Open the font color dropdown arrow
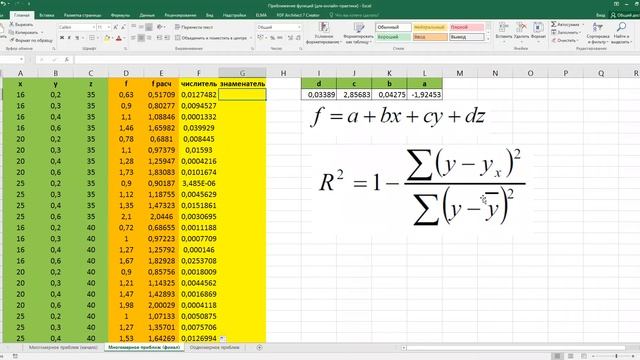640x360 pixels. pos(124,38)
